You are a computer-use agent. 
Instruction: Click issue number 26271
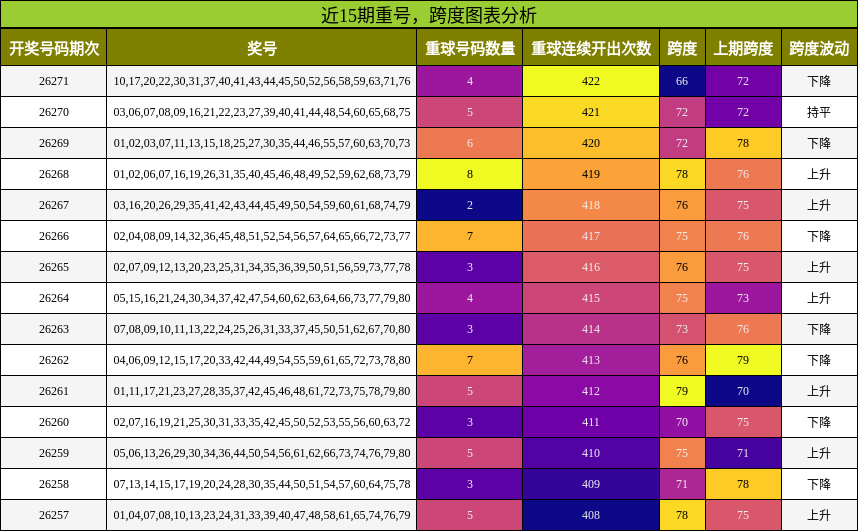click(54, 81)
